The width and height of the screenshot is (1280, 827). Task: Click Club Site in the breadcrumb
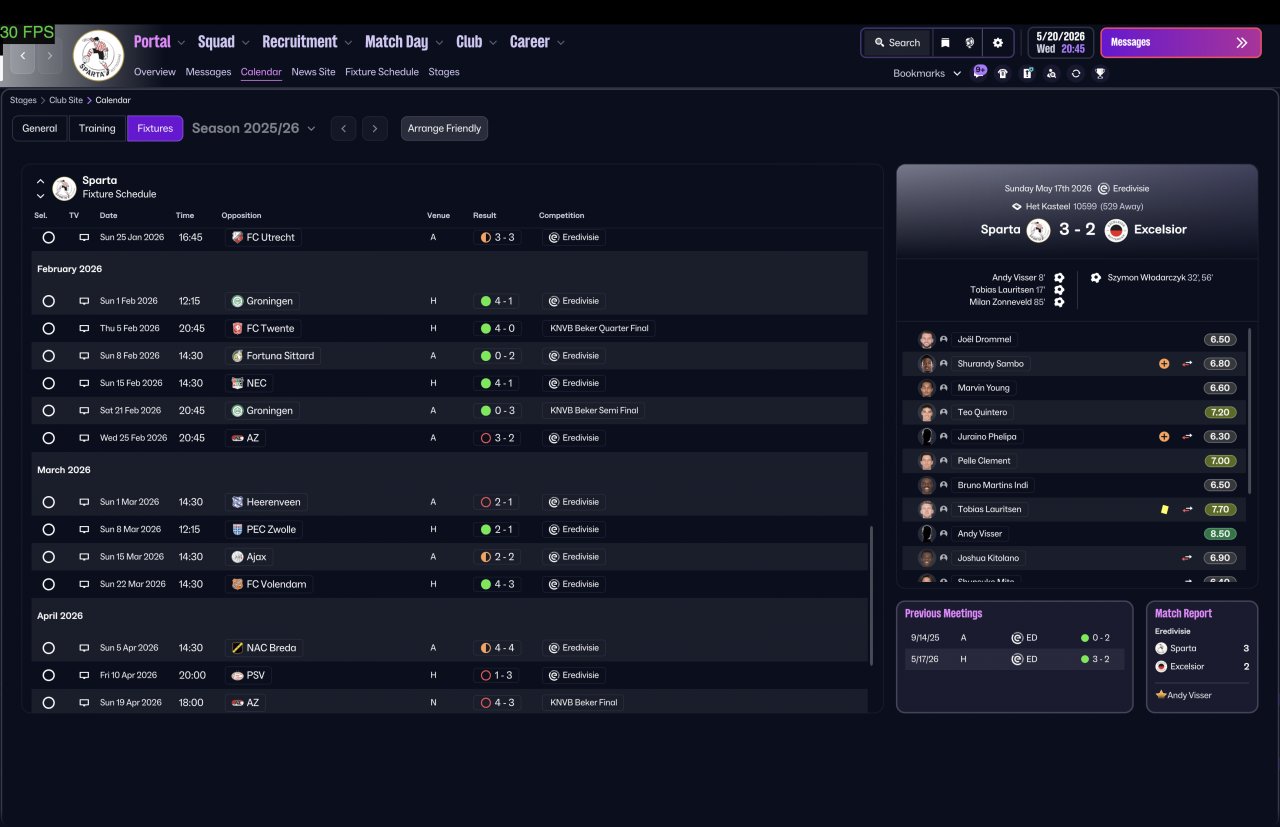tap(66, 100)
